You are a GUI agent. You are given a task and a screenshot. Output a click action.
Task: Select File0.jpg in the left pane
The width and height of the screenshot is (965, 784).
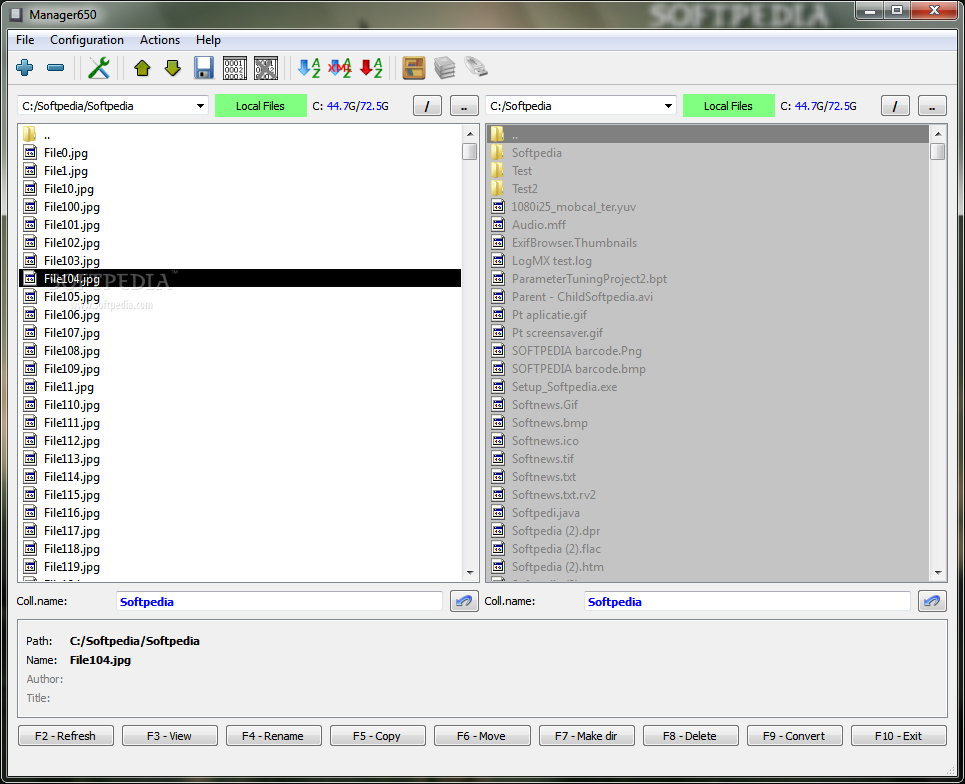coord(240,153)
